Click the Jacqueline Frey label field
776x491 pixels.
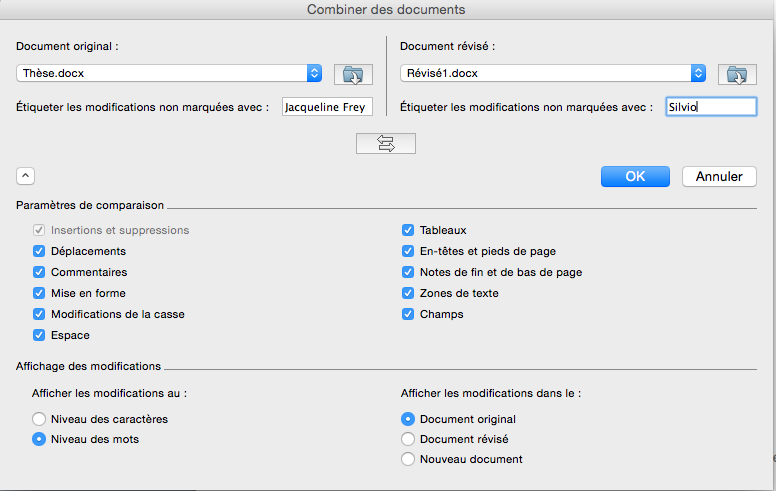(x=327, y=107)
